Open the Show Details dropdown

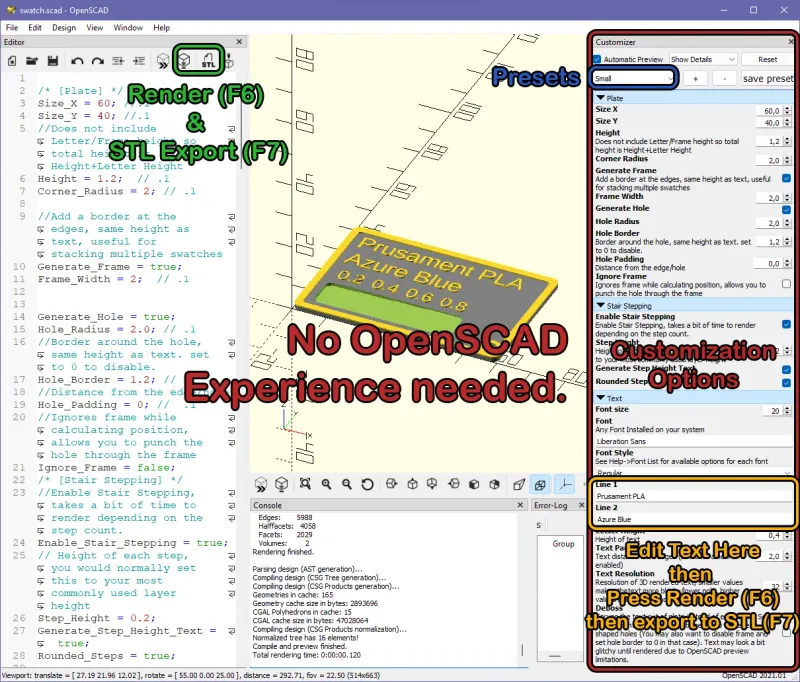coord(703,59)
